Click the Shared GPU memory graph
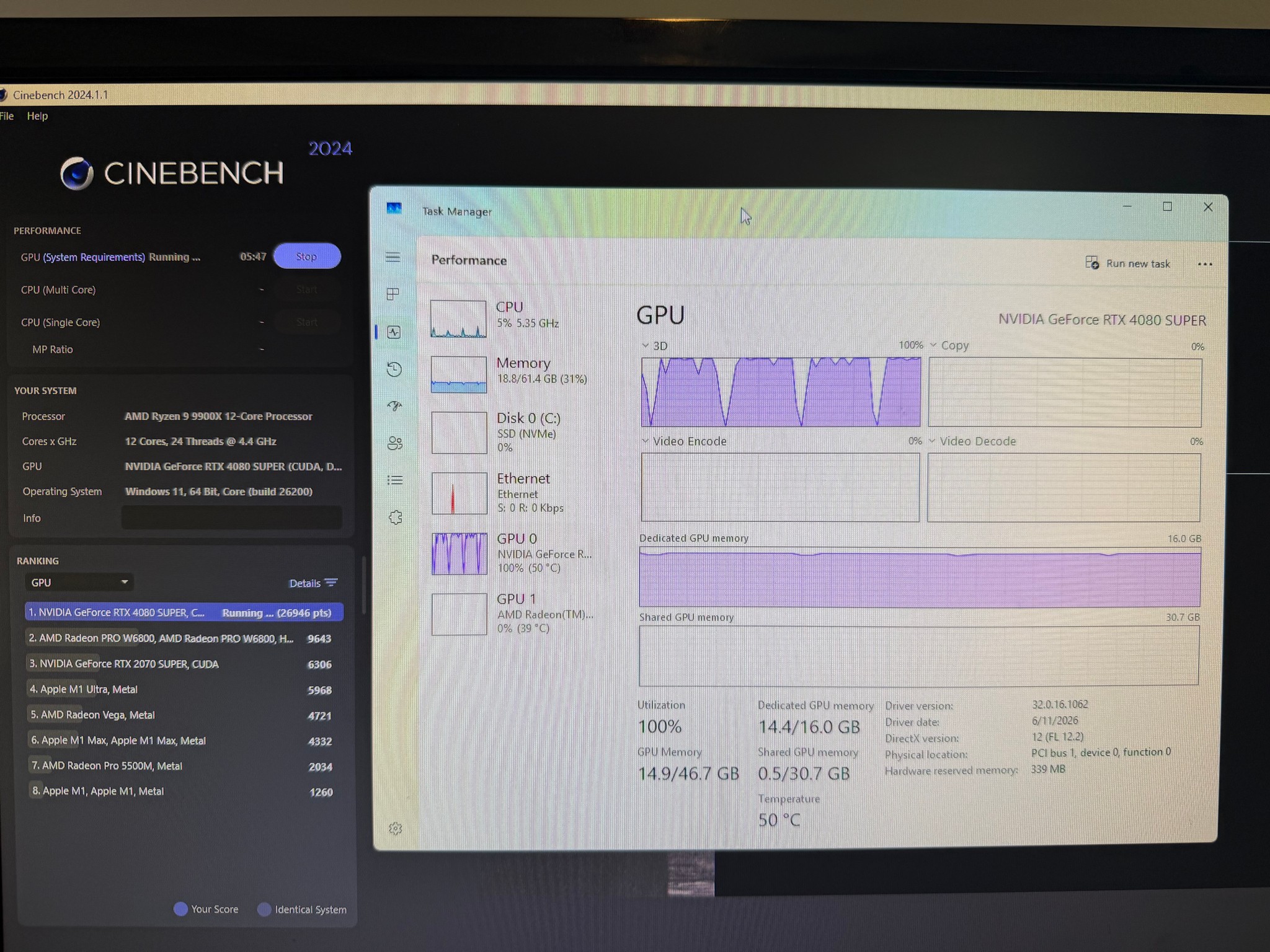Image resolution: width=1270 pixels, height=952 pixels. coord(919,656)
